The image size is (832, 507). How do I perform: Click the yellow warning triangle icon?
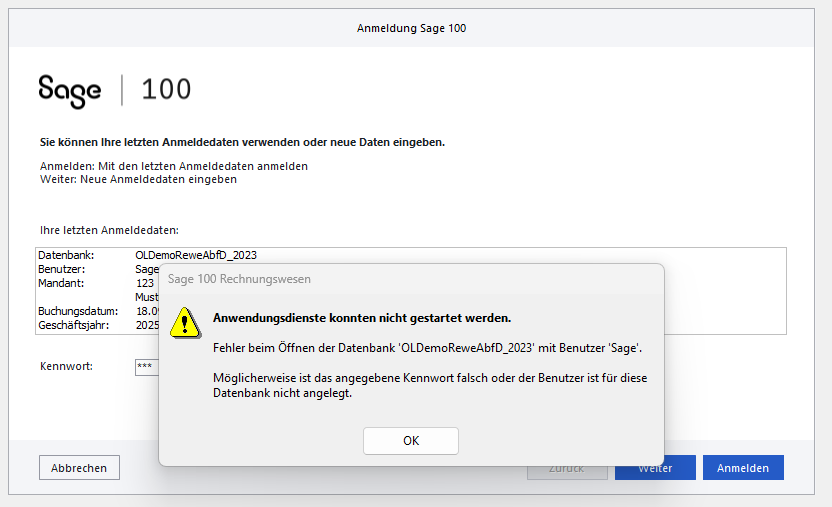tap(184, 322)
